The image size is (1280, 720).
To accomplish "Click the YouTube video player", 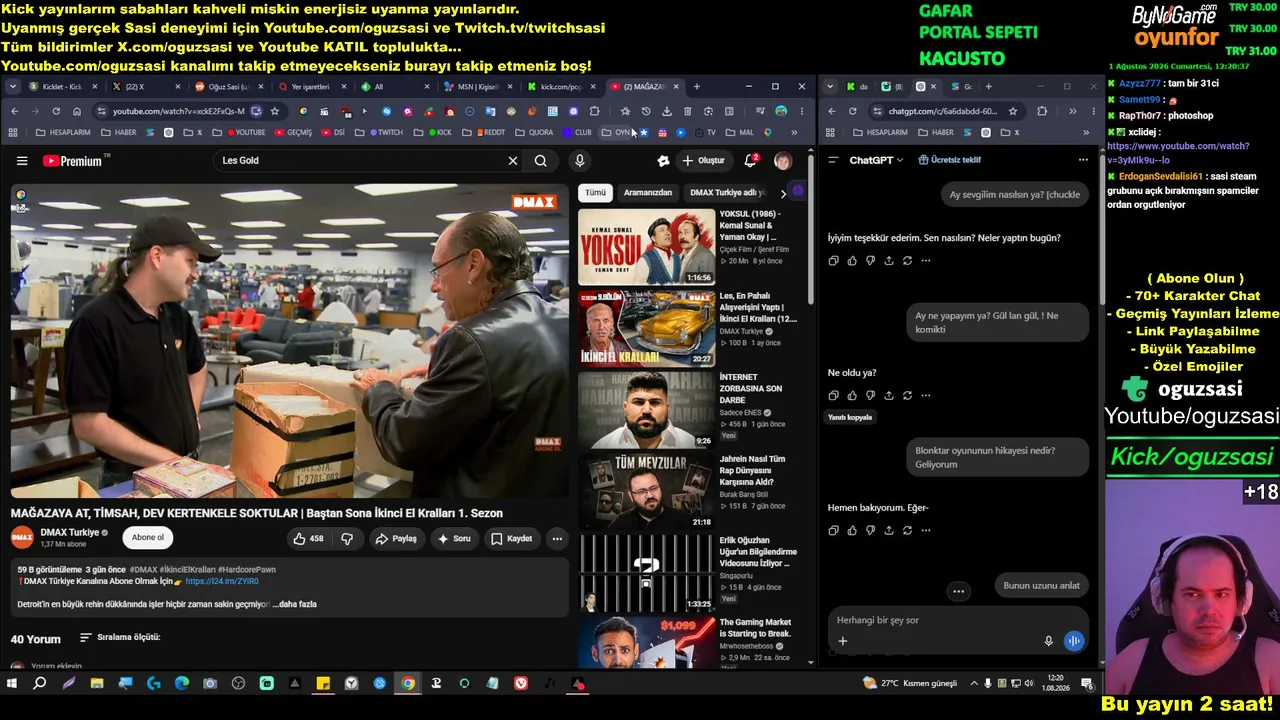I will pyautogui.click(x=290, y=340).
